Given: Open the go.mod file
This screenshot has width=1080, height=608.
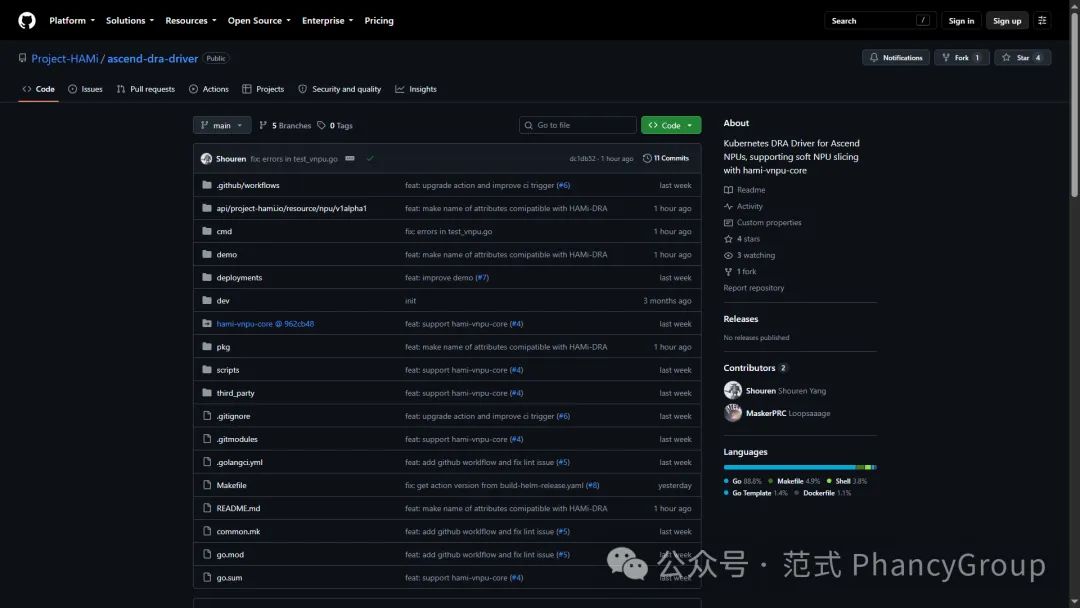Looking at the screenshot, I should (x=230, y=554).
